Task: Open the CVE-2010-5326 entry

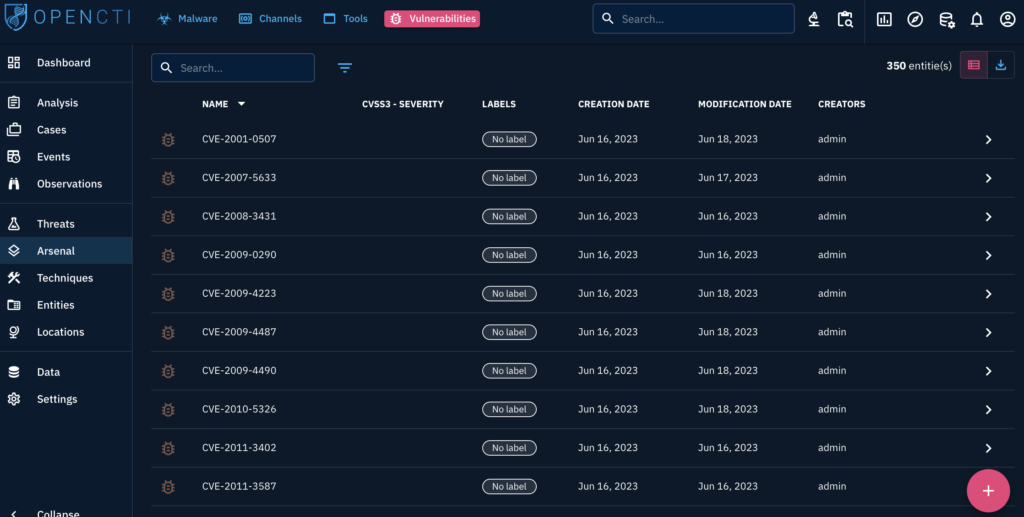Action: tap(239, 409)
